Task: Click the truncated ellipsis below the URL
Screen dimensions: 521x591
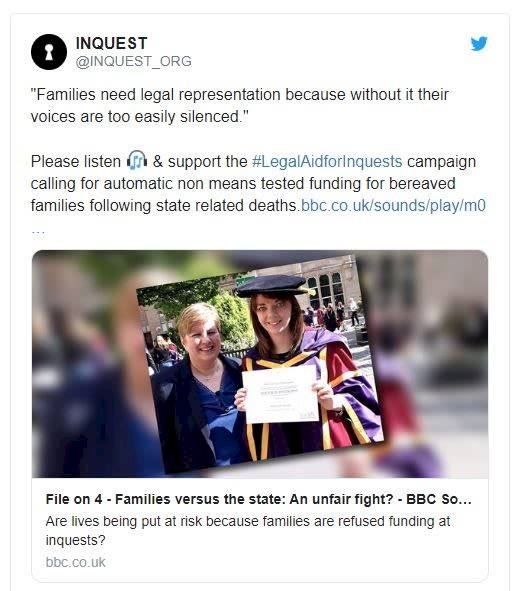Action: (x=38, y=231)
